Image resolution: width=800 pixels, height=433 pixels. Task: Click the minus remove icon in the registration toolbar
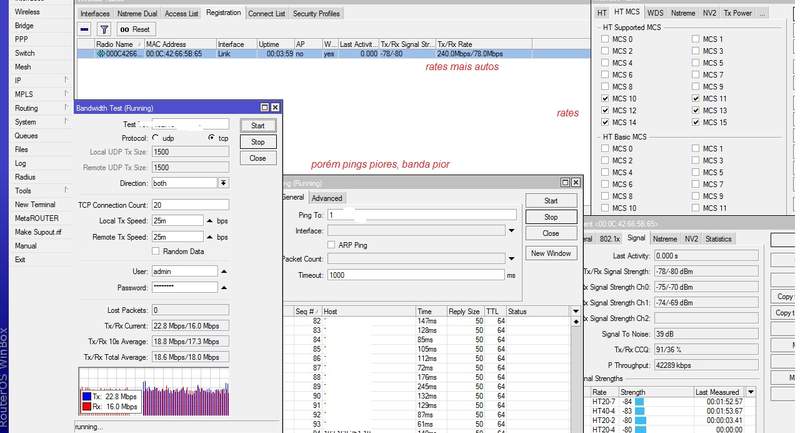(x=85, y=30)
